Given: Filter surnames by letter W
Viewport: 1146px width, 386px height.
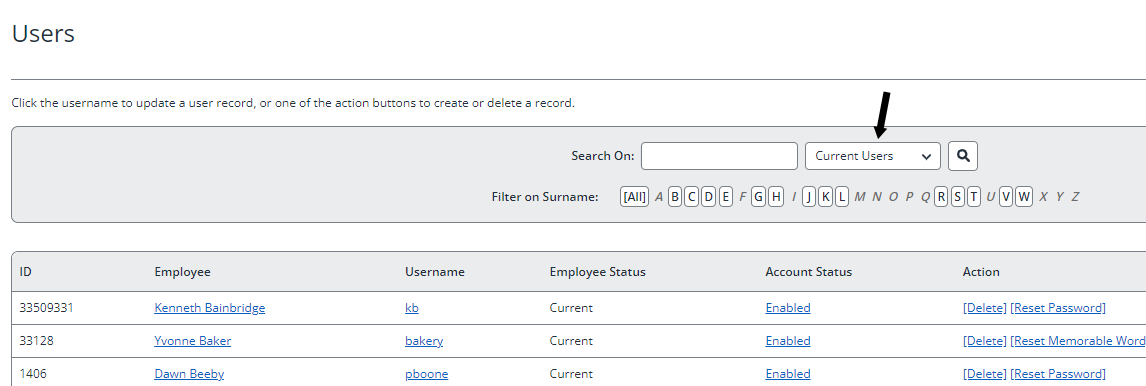Looking at the screenshot, I should coord(1024,197).
